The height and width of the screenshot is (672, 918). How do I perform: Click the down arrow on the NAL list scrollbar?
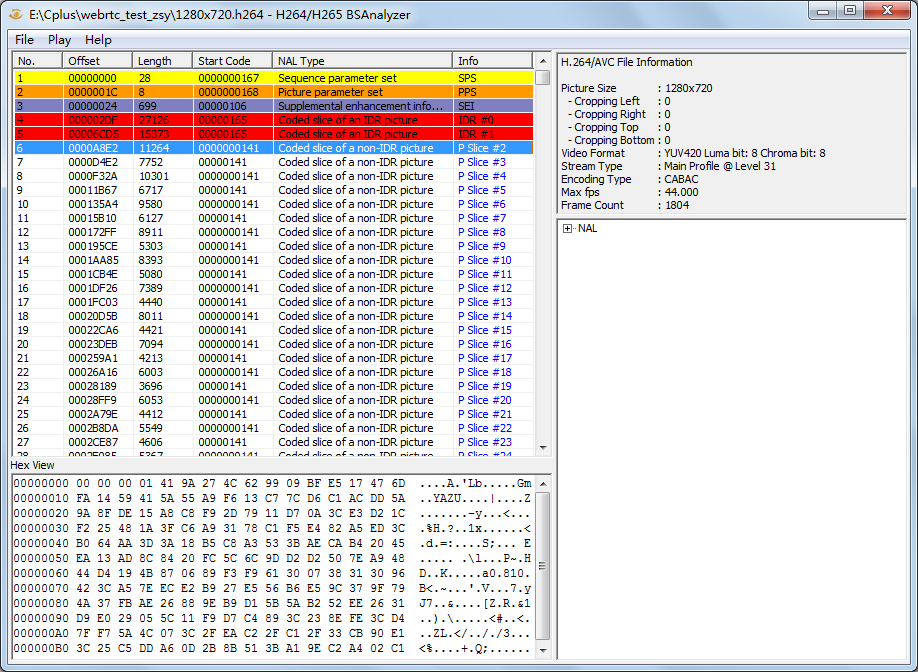[543, 450]
